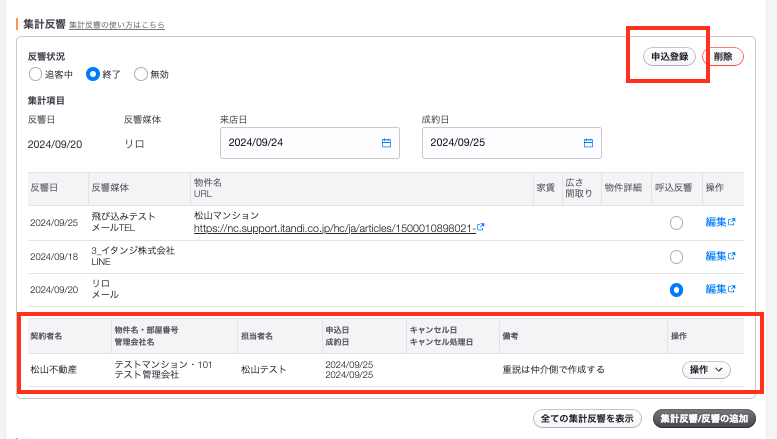Click 重説は仲介側で作成する remark text
The height and width of the screenshot is (439, 777).
(554, 370)
